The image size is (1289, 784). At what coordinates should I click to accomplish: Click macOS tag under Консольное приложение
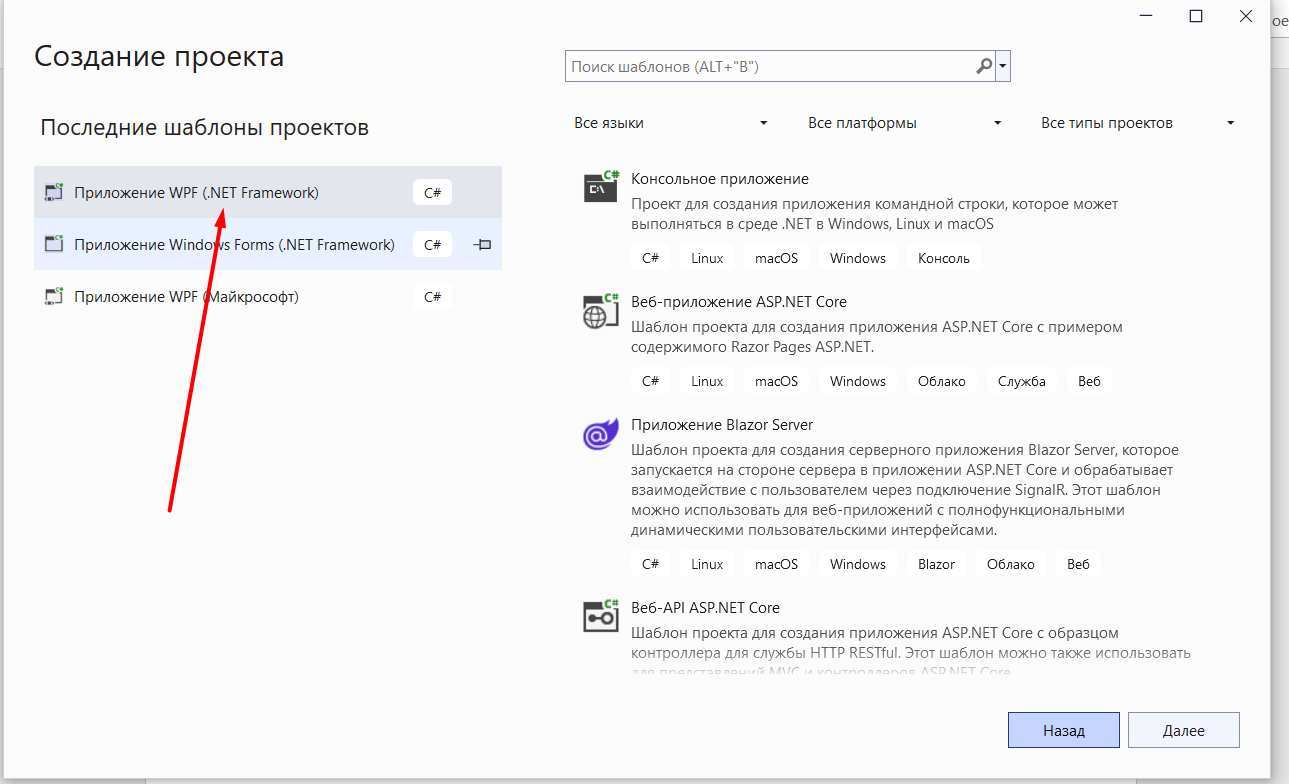pyautogui.click(x=776, y=258)
